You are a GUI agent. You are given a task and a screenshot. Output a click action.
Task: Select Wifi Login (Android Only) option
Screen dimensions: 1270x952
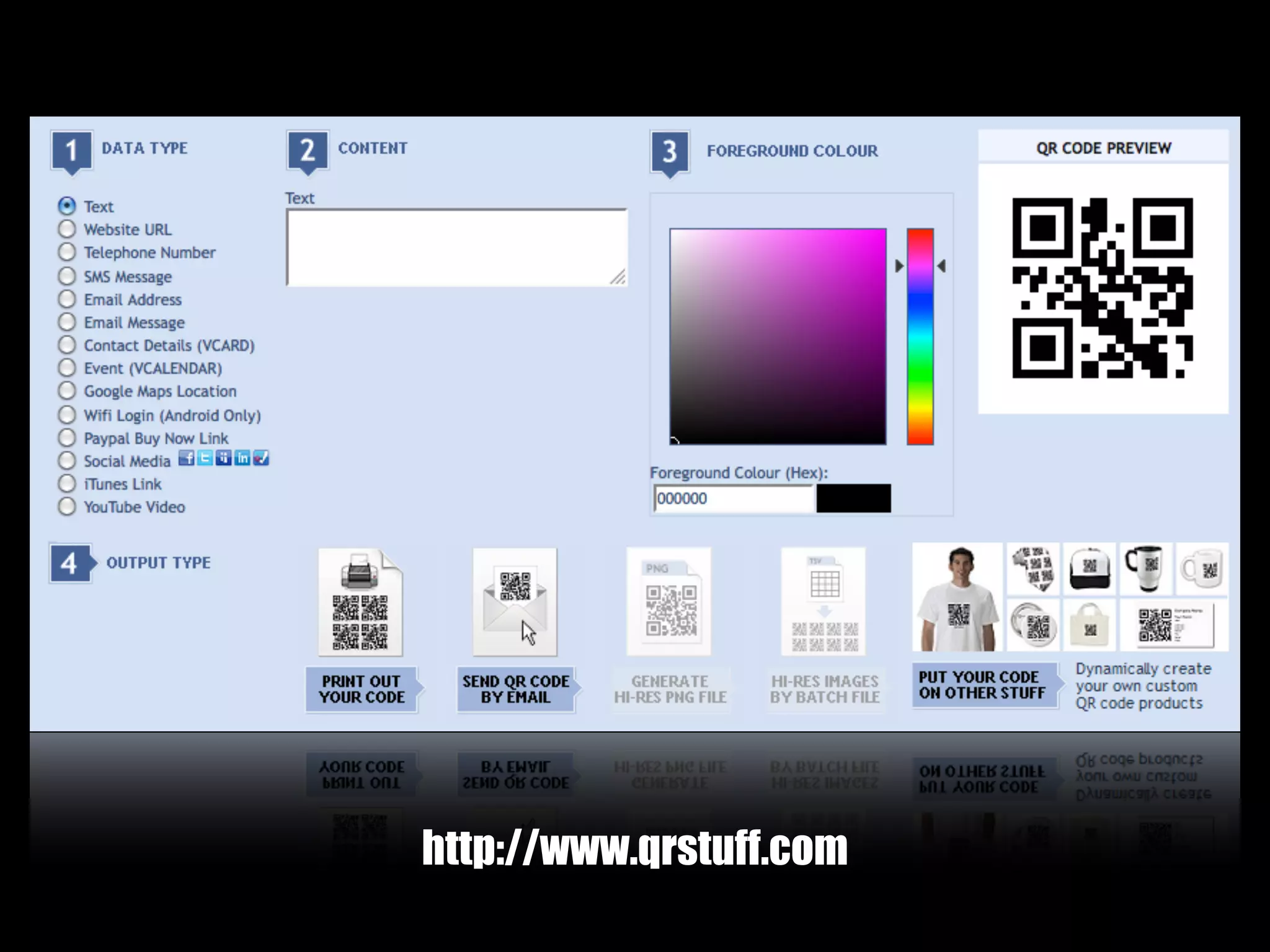coord(67,414)
